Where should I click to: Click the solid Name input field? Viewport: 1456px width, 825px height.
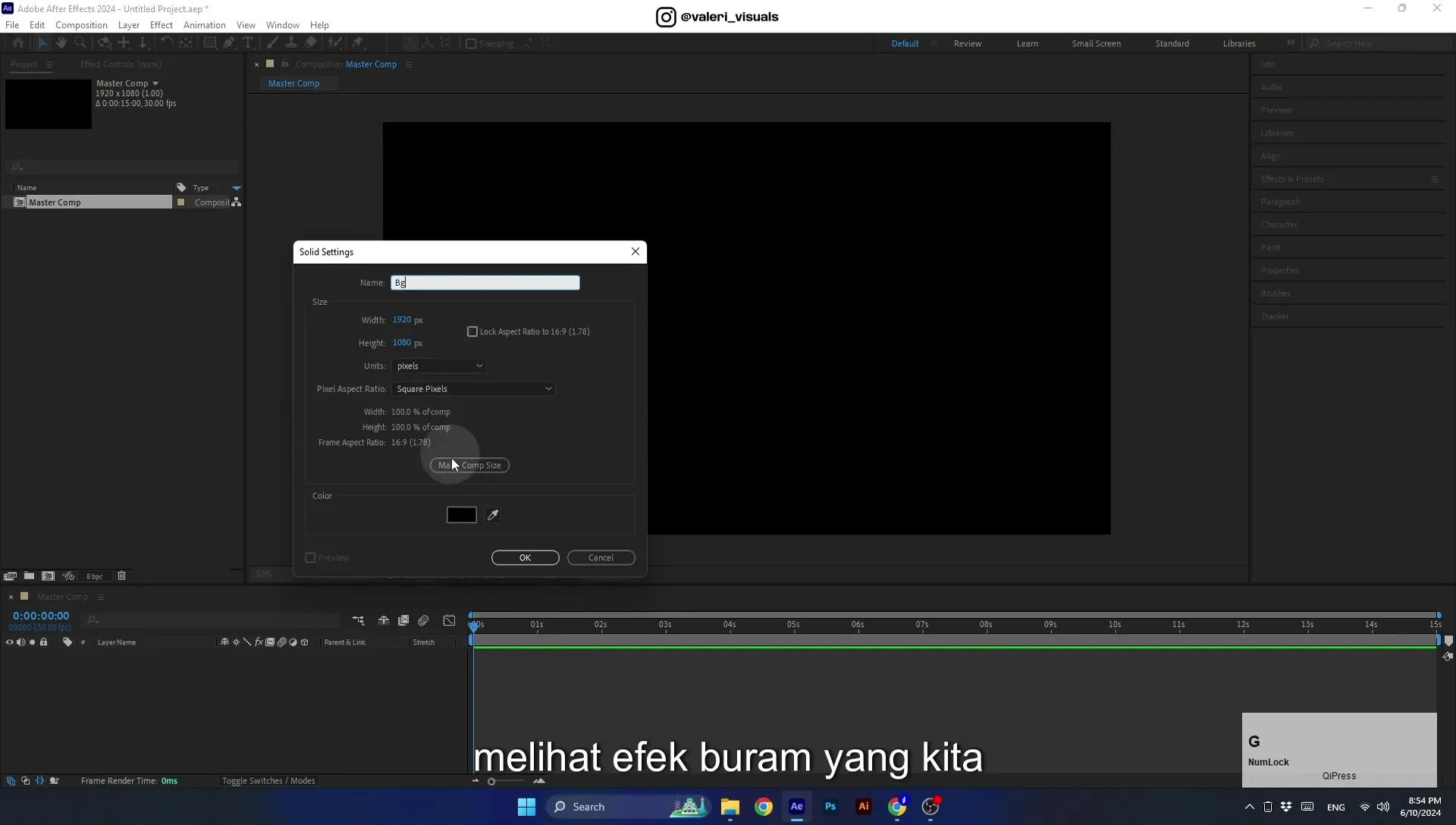coord(485,283)
